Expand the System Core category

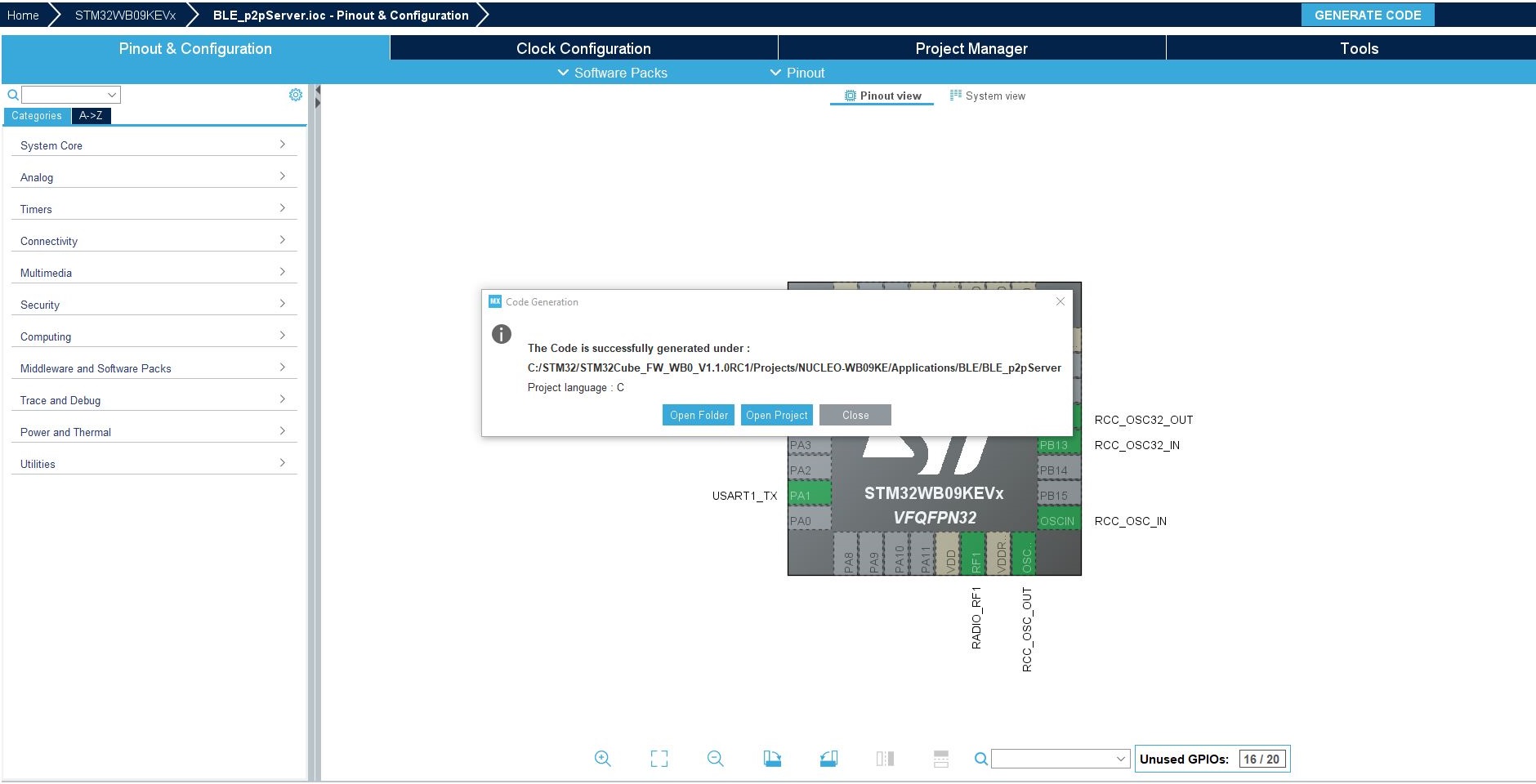click(154, 145)
